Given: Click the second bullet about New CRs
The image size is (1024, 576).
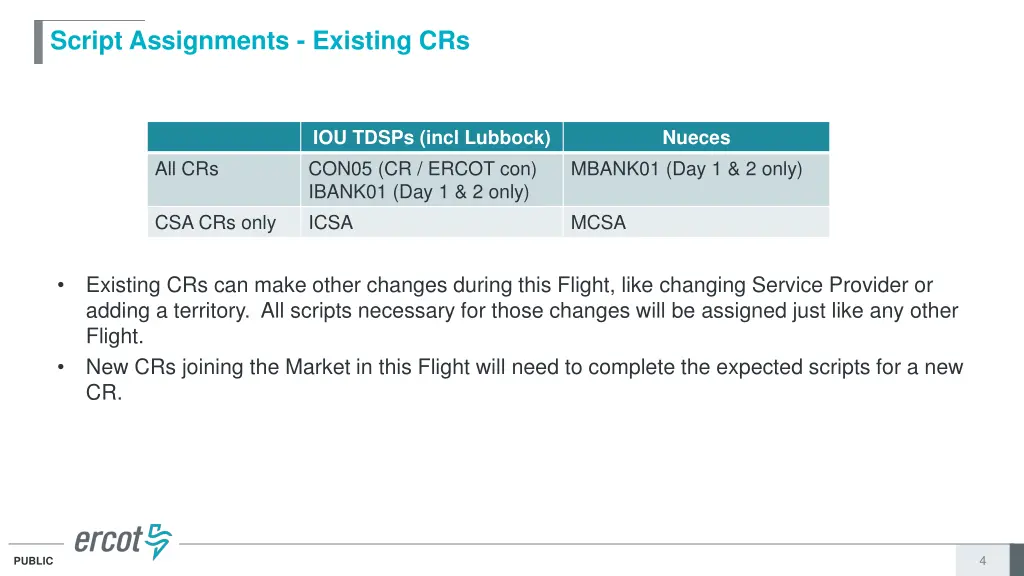Looking at the screenshot, I should 524,379.
